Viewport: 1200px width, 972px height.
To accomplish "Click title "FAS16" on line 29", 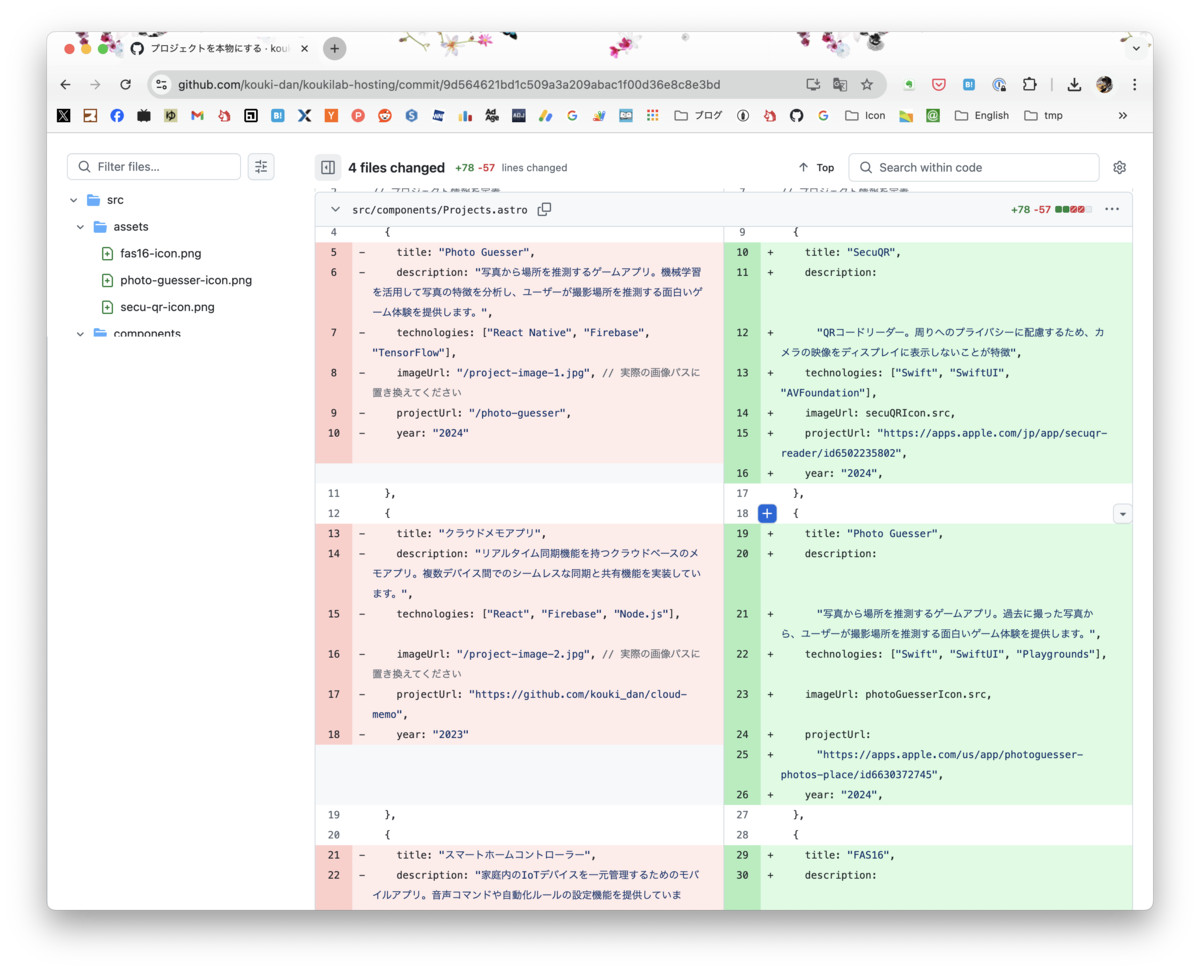I will coord(849,855).
